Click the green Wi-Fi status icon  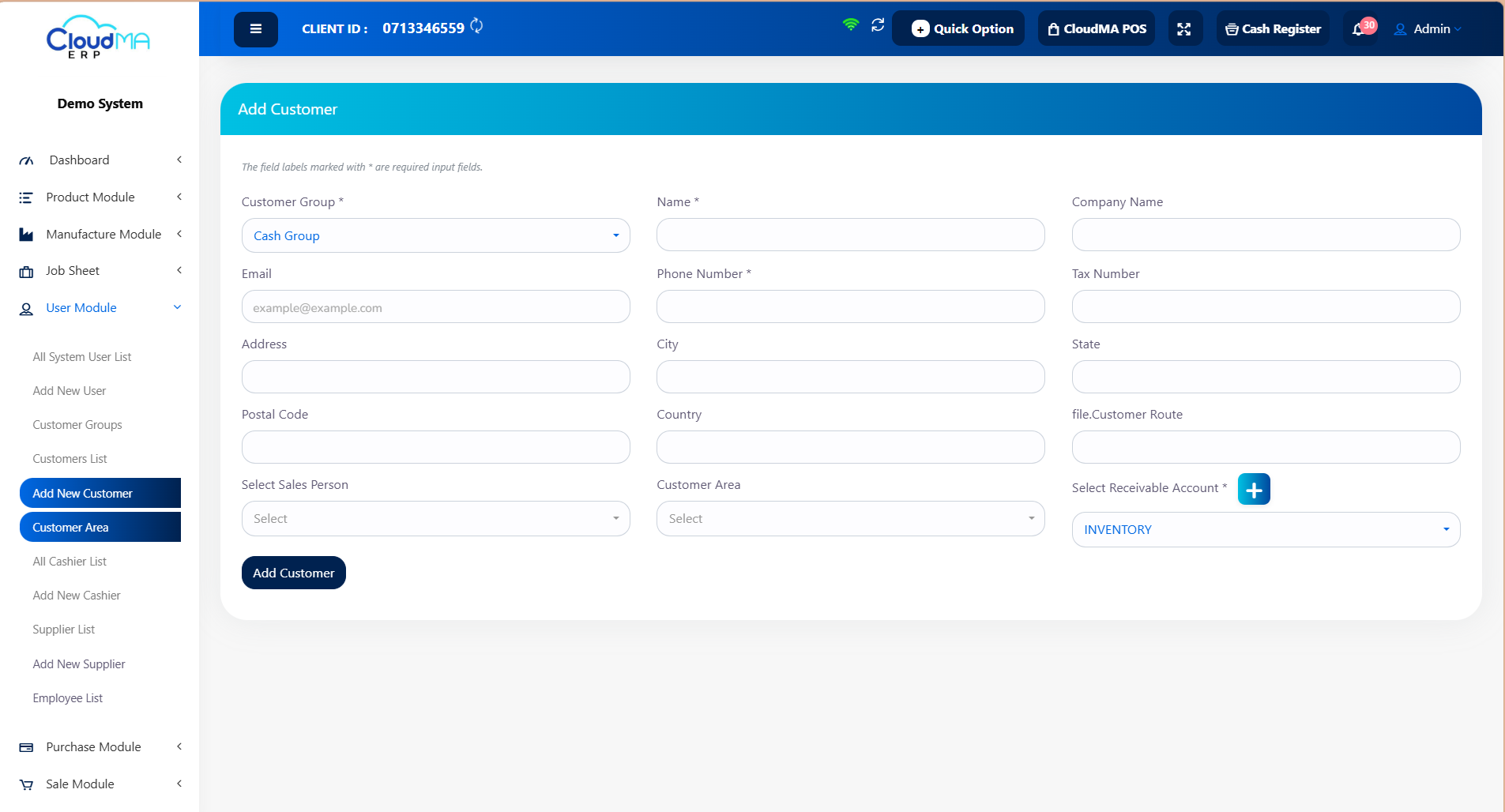(x=850, y=24)
